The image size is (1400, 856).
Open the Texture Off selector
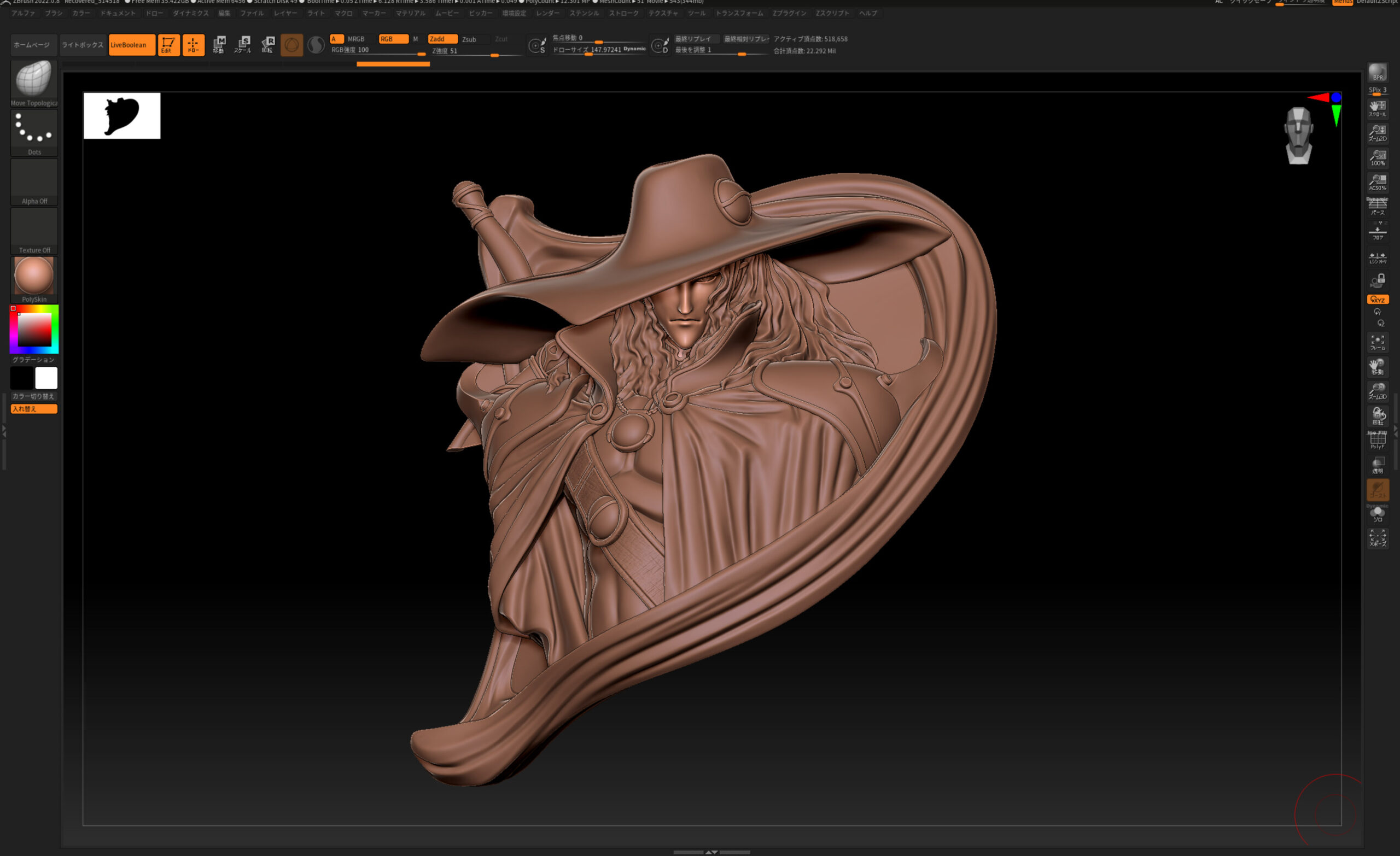(34, 231)
